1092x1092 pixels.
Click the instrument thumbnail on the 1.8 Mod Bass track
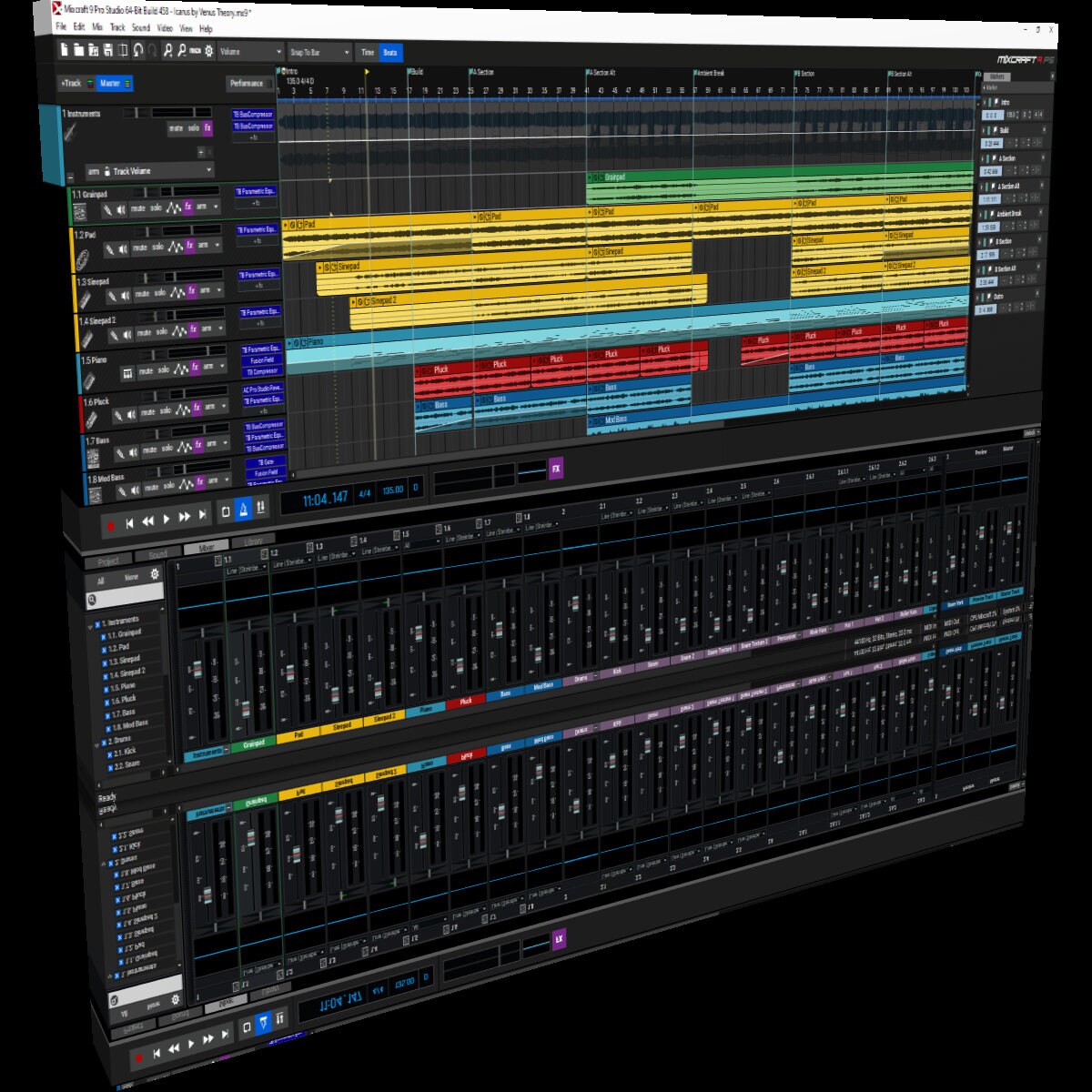95,494
